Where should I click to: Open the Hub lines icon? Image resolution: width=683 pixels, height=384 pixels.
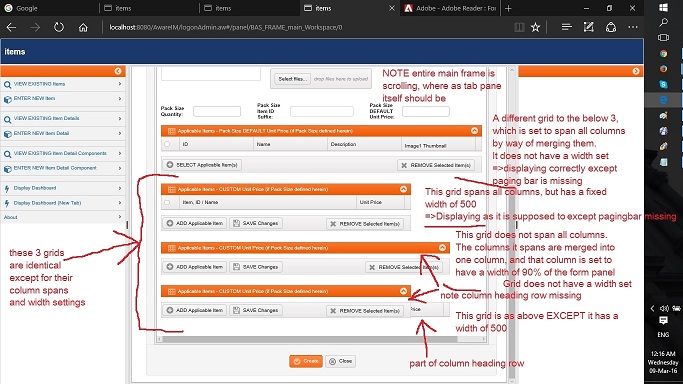[566, 27]
